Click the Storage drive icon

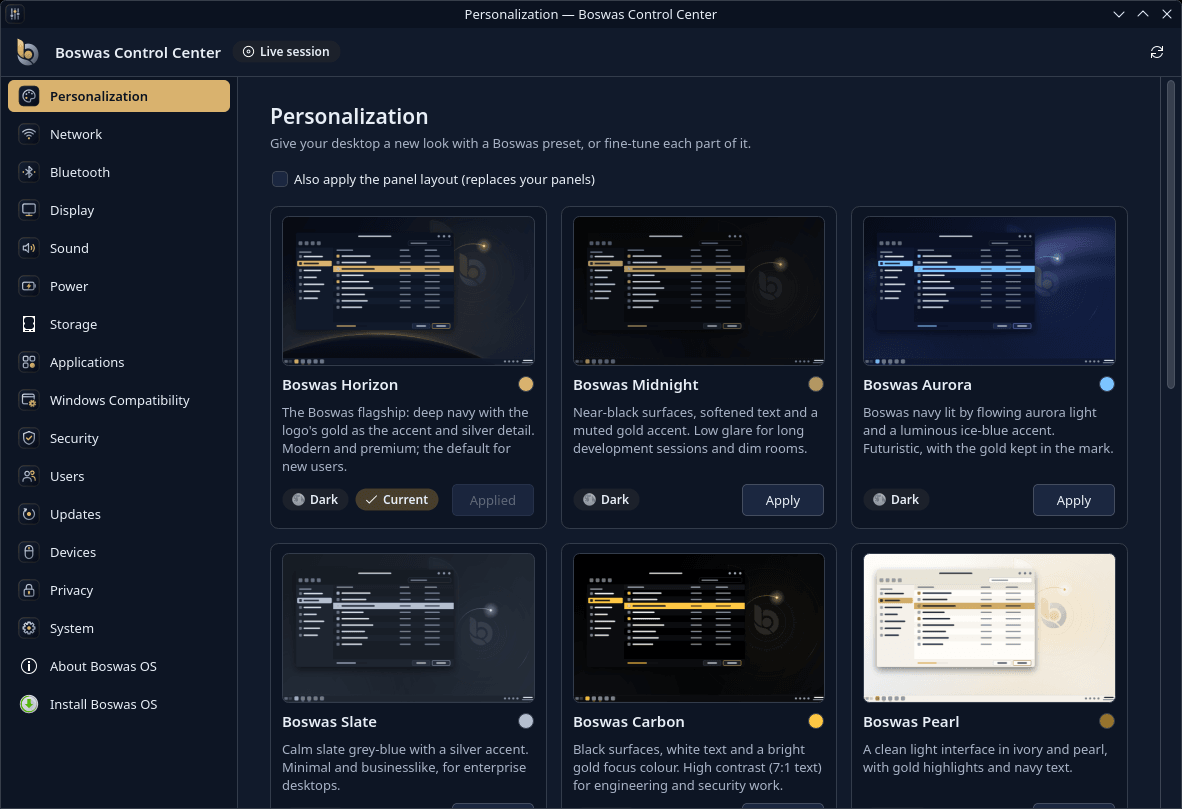click(x=29, y=324)
